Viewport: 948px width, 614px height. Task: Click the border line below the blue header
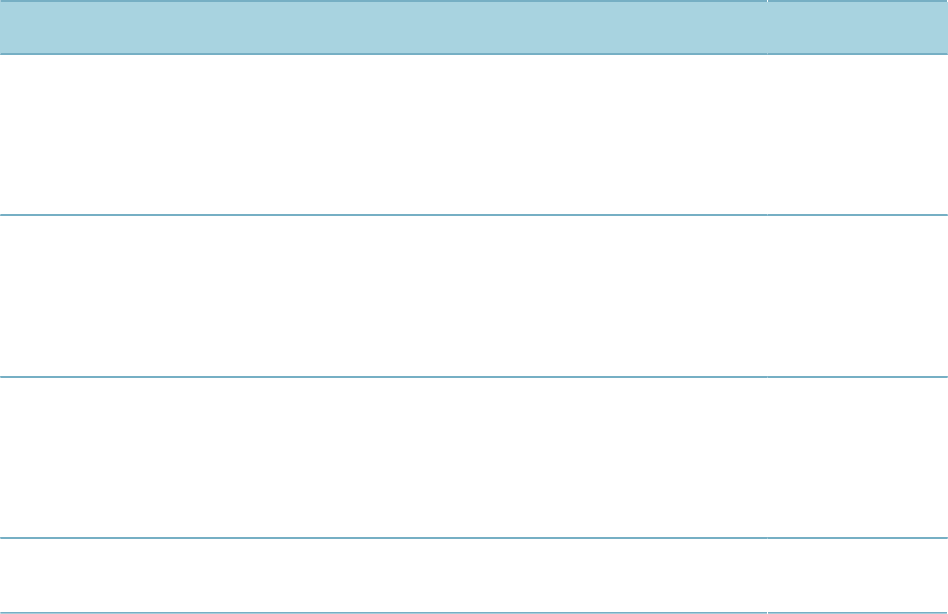click(474, 54)
